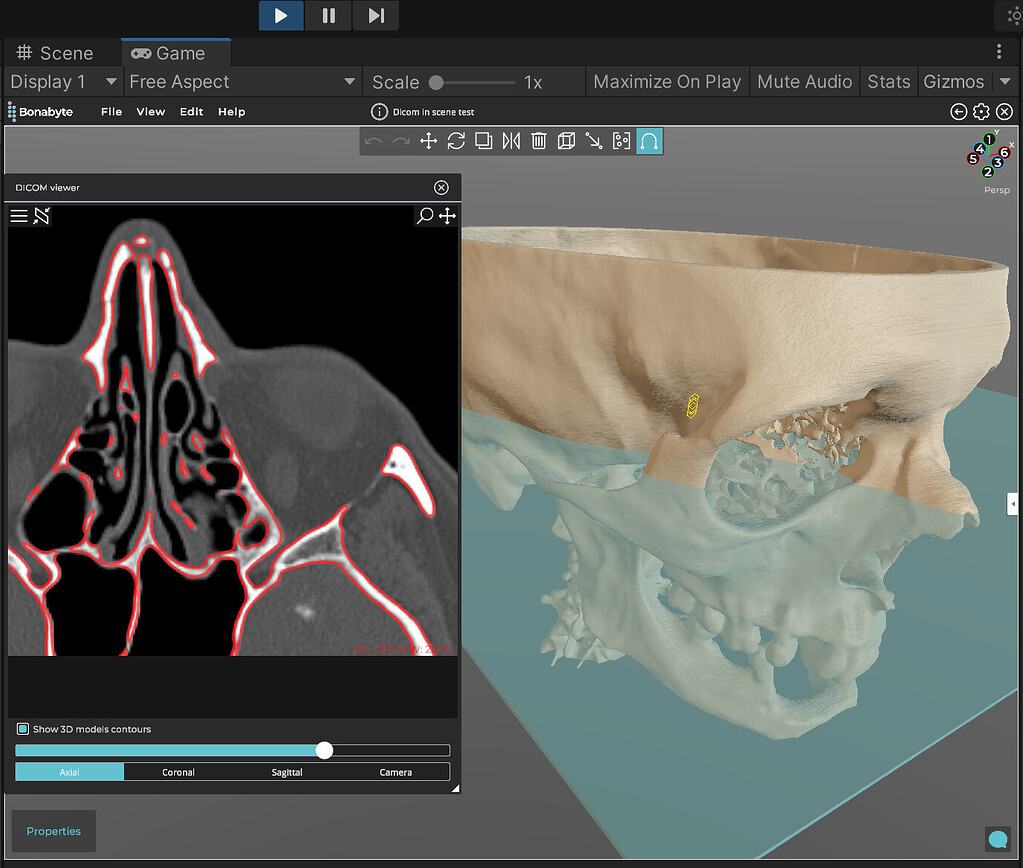Screen dimensions: 1023x868
Task: Open the Free Aspect dropdown
Action: (242, 81)
